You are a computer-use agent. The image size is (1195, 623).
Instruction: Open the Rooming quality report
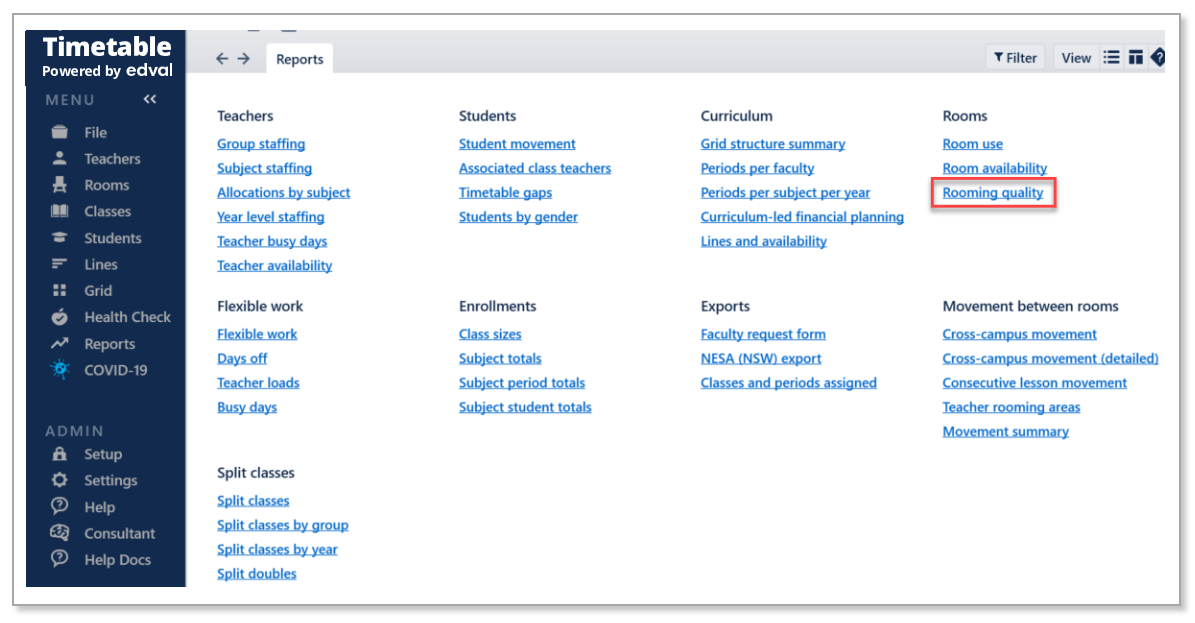click(993, 193)
